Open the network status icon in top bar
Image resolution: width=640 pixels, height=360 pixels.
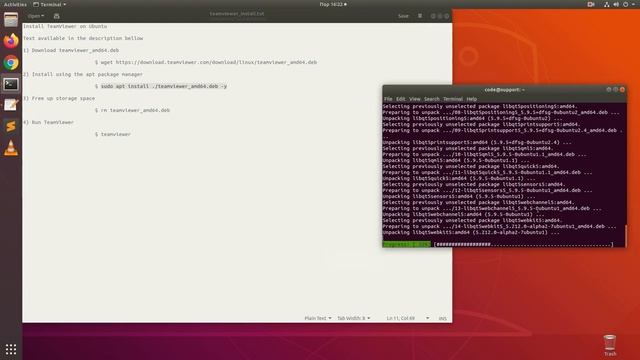tap(607, 4)
